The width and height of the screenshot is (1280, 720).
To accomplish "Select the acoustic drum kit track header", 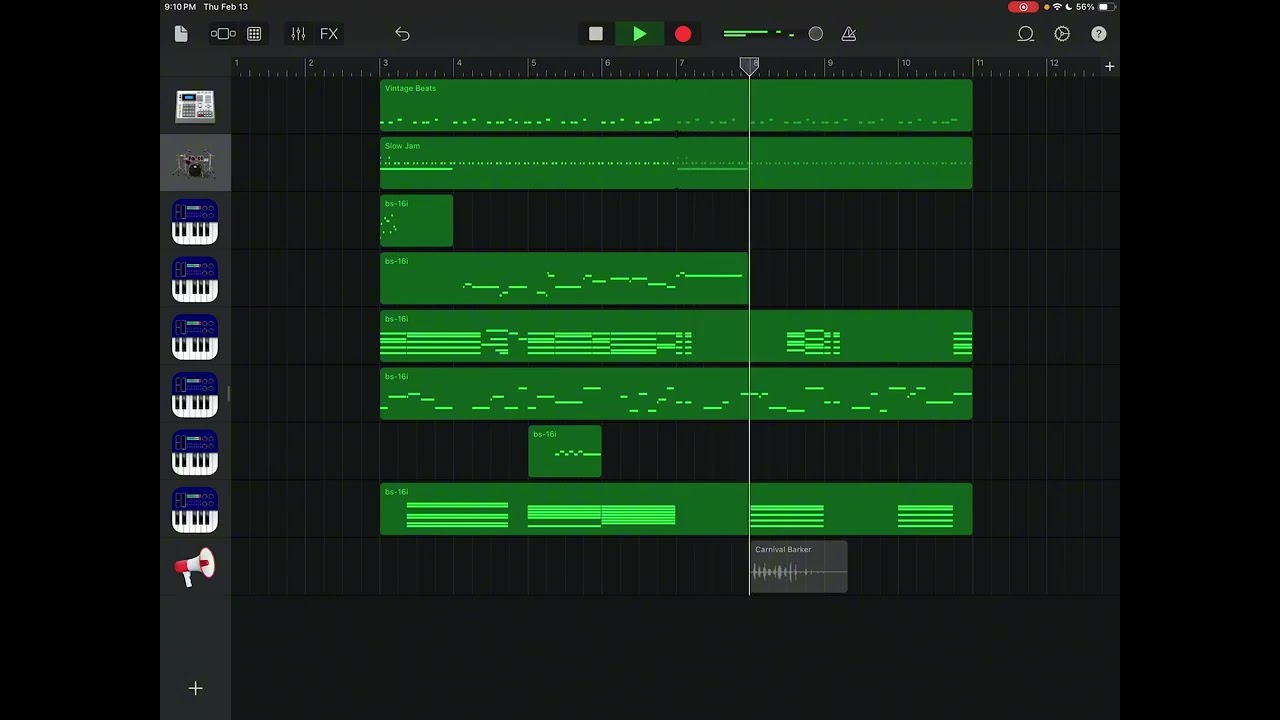I will click(195, 163).
